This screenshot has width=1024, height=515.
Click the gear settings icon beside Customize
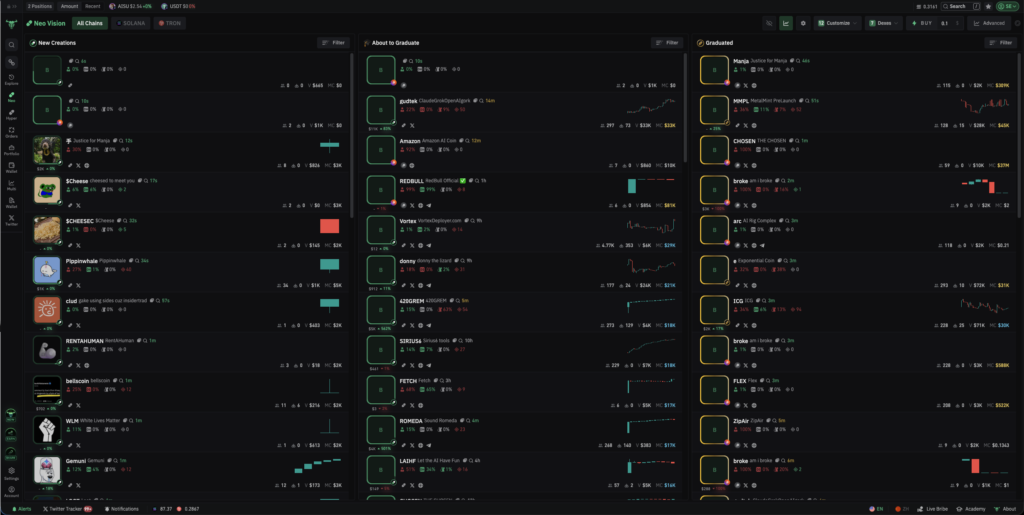point(803,23)
